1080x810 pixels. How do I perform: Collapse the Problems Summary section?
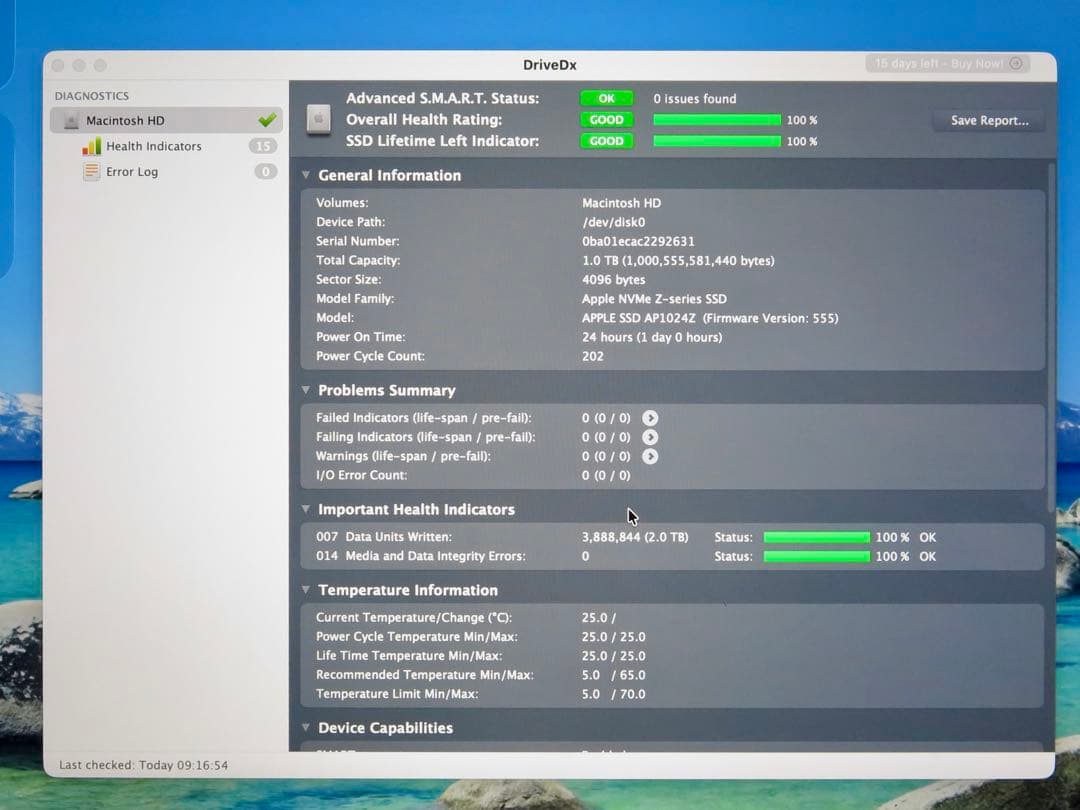(306, 390)
